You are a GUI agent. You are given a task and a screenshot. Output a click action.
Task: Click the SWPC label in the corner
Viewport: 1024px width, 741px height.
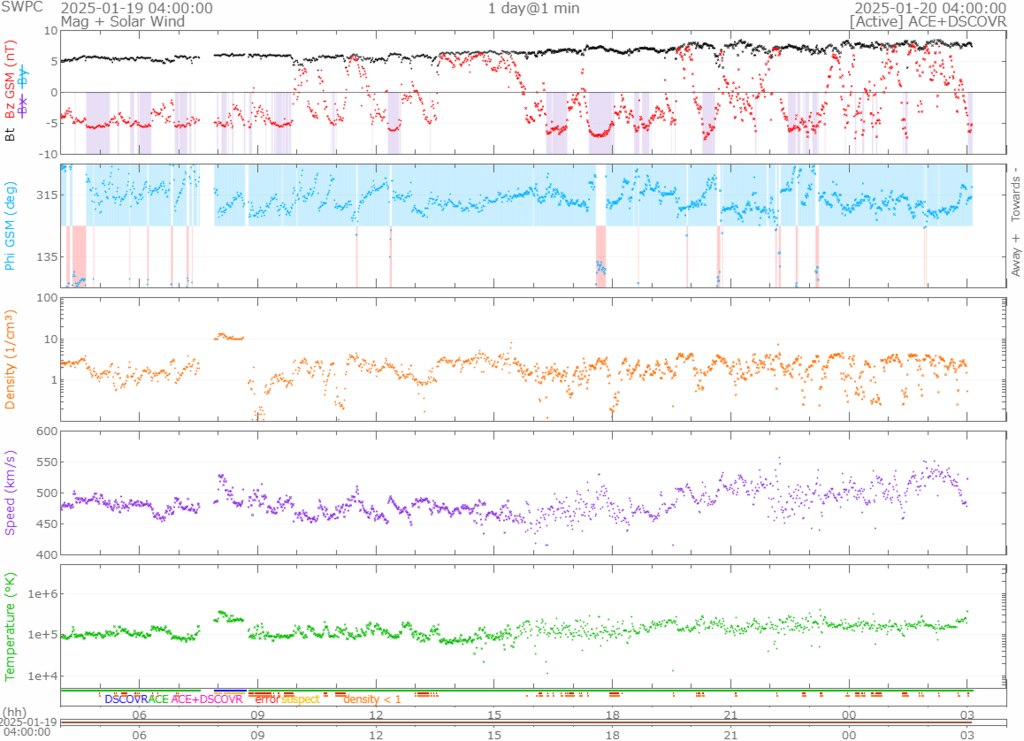click(x=20, y=7)
